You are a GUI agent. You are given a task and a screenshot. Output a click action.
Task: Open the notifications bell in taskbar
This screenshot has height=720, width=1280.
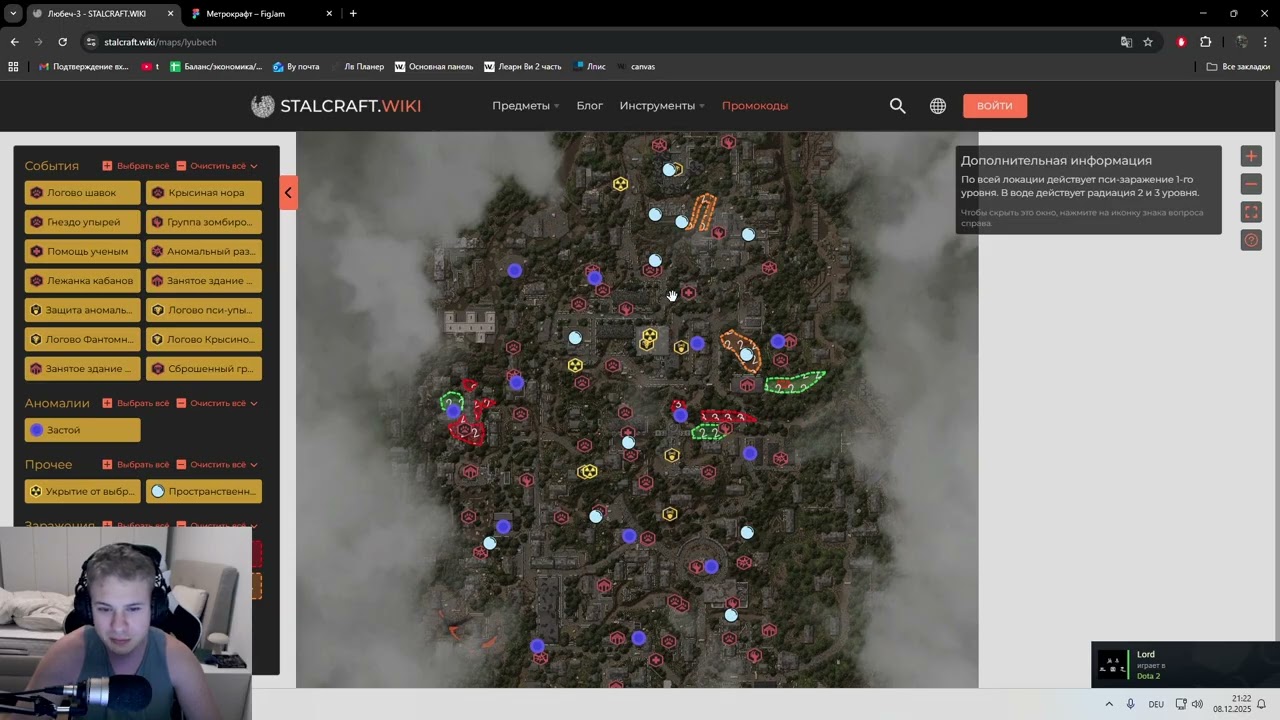click(x=1261, y=704)
